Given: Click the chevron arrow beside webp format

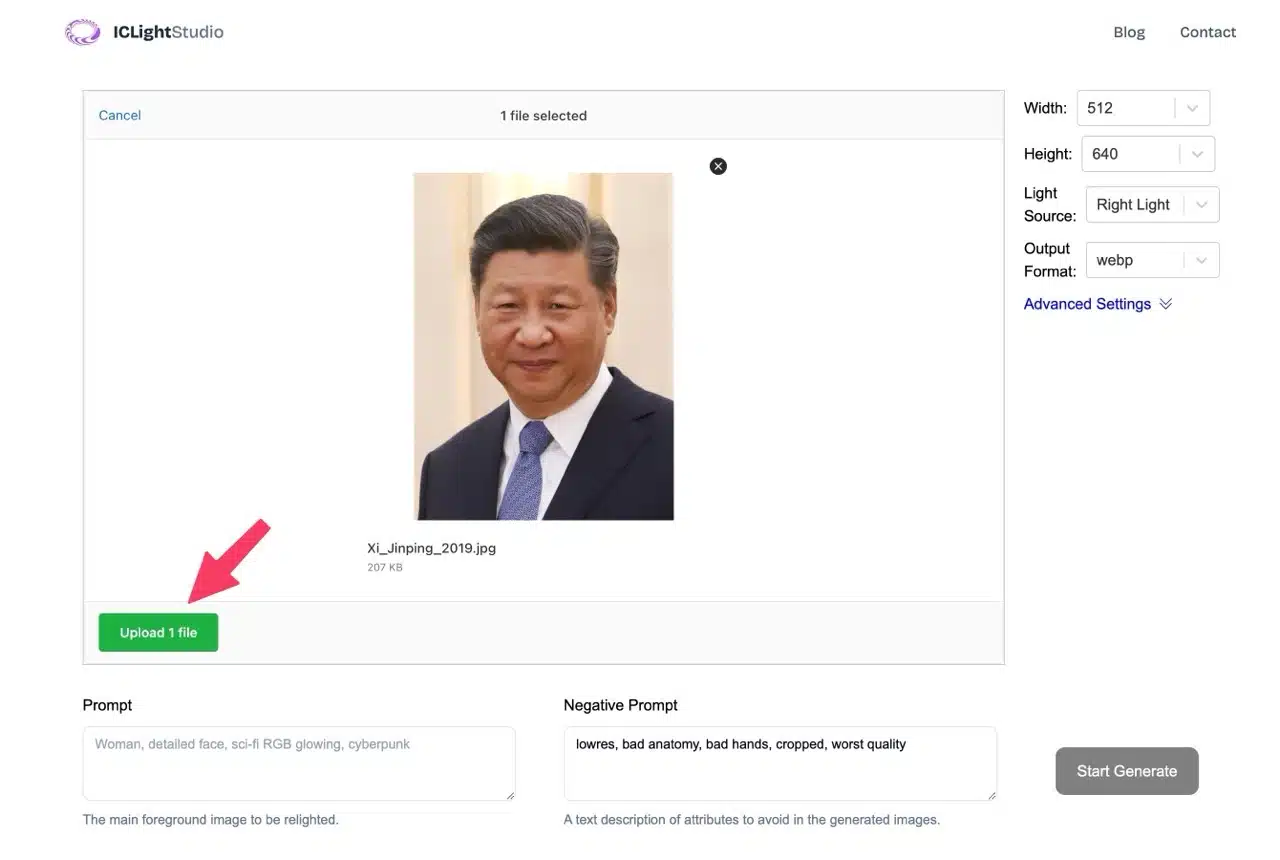Looking at the screenshot, I should [x=1201, y=260].
